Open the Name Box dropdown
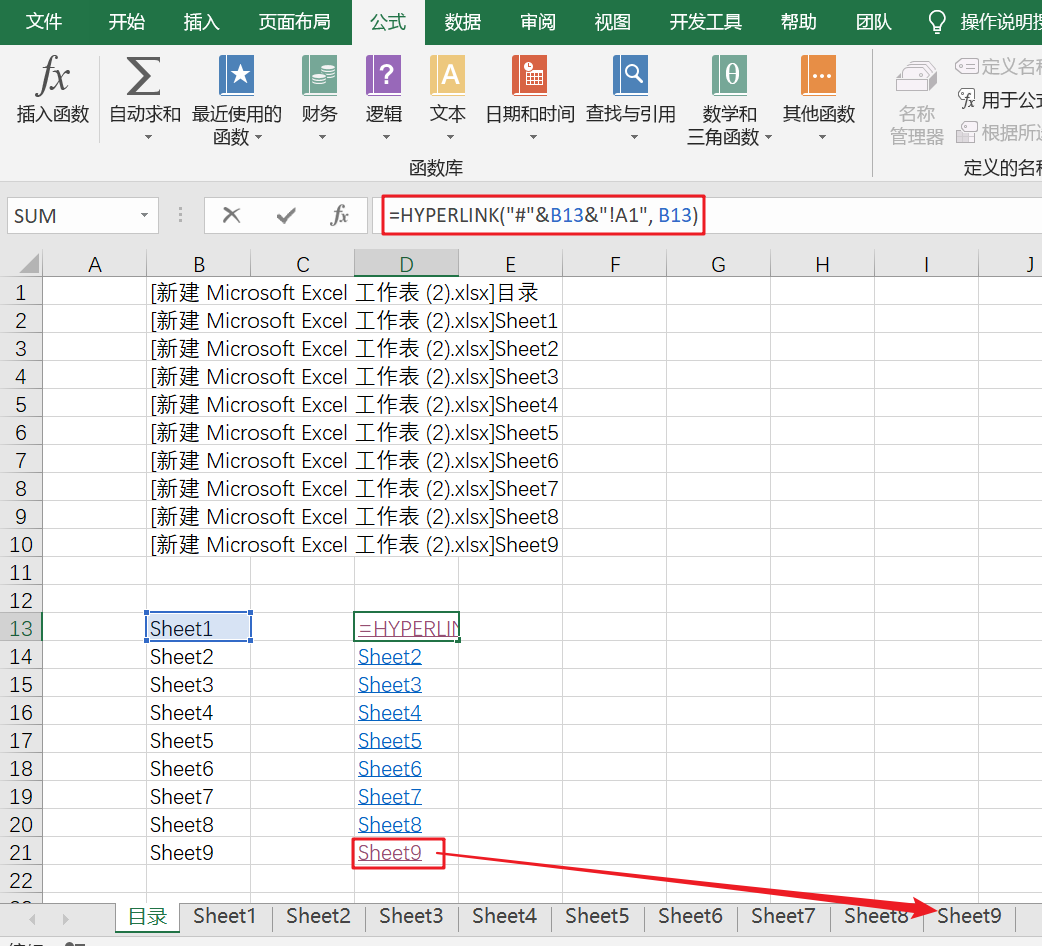Image resolution: width=1042 pixels, height=946 pixels. click(x=144, y=215)
